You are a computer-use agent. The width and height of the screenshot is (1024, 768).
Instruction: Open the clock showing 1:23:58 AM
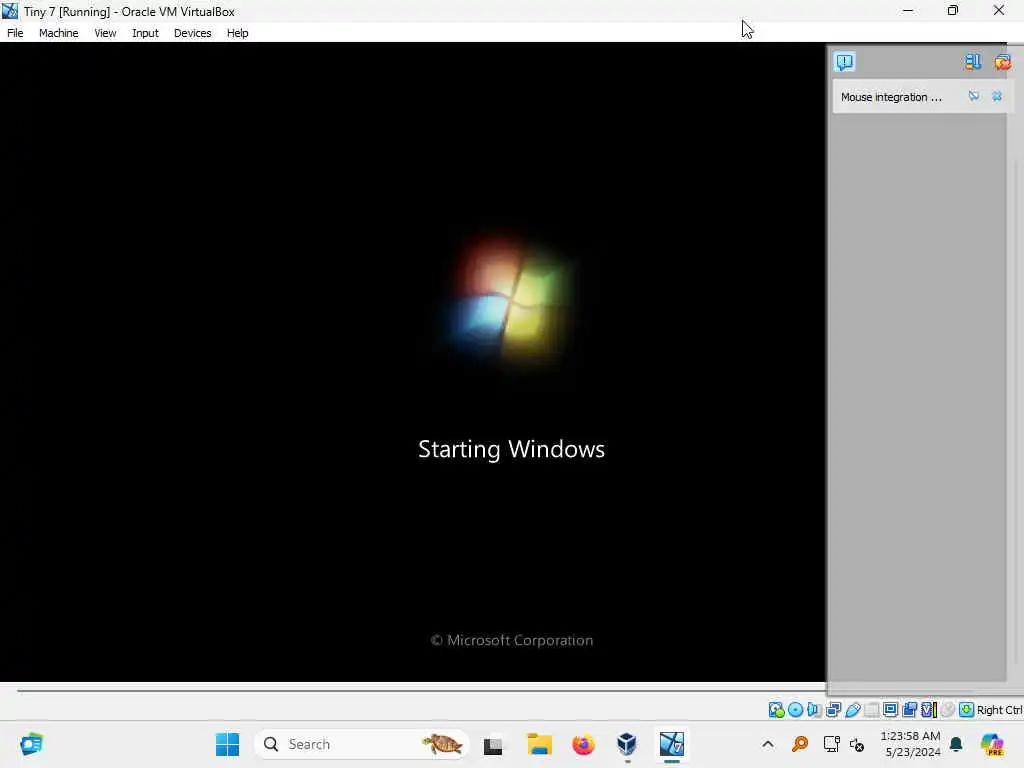(912, 744)
